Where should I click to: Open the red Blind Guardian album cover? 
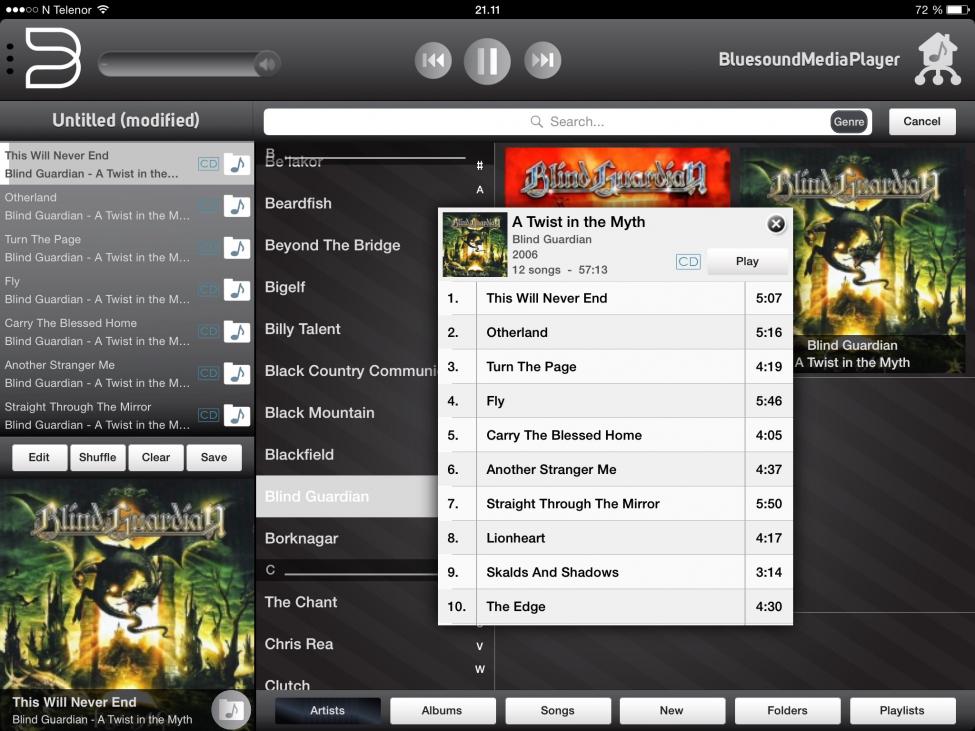pyautogui.click(x=617, y=177)
